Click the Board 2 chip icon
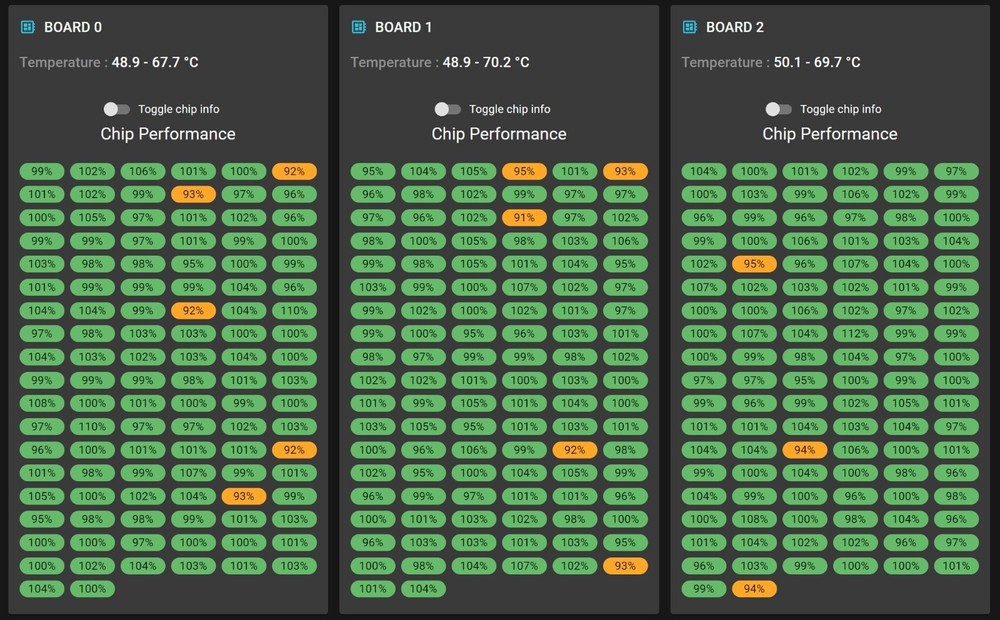The width and height of the screenshot is (1000, 620). coord(689,27)
